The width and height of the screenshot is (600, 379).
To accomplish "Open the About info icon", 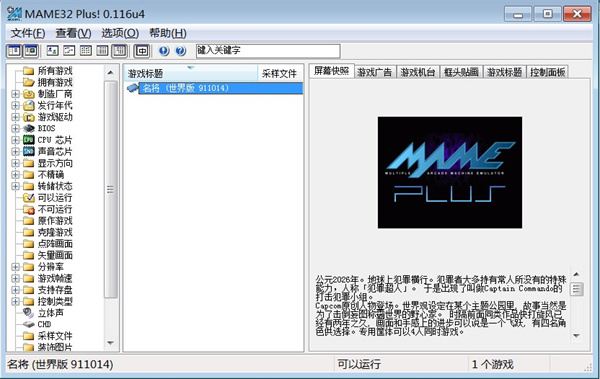I will (164, 51).
